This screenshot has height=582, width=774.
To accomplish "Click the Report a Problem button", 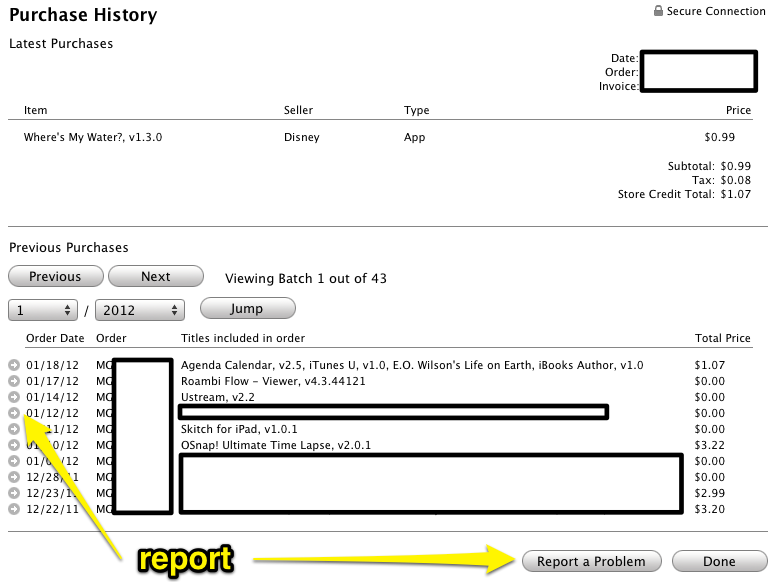I will [x=591, y=561].
